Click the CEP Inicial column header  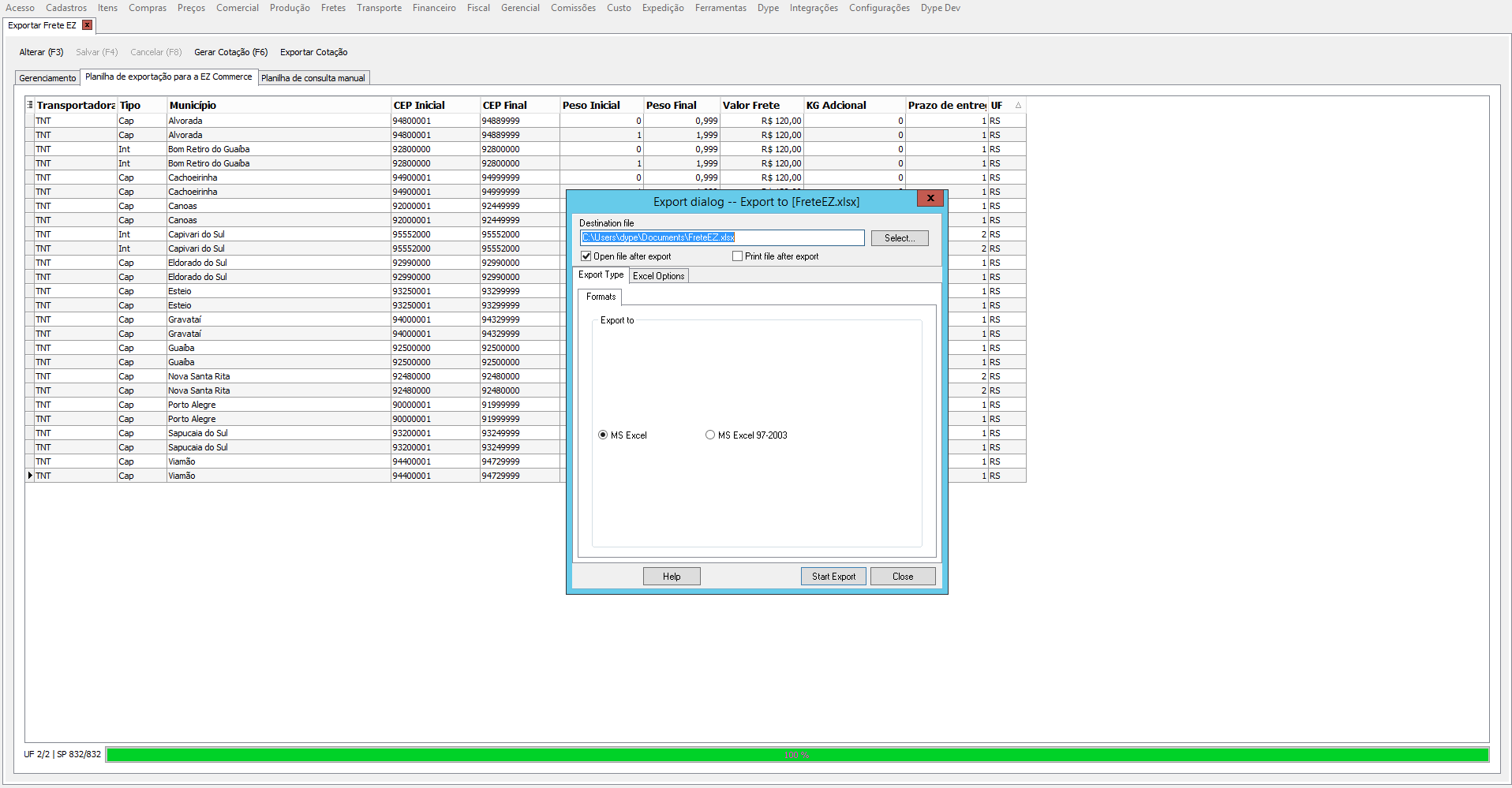point(436,105)
